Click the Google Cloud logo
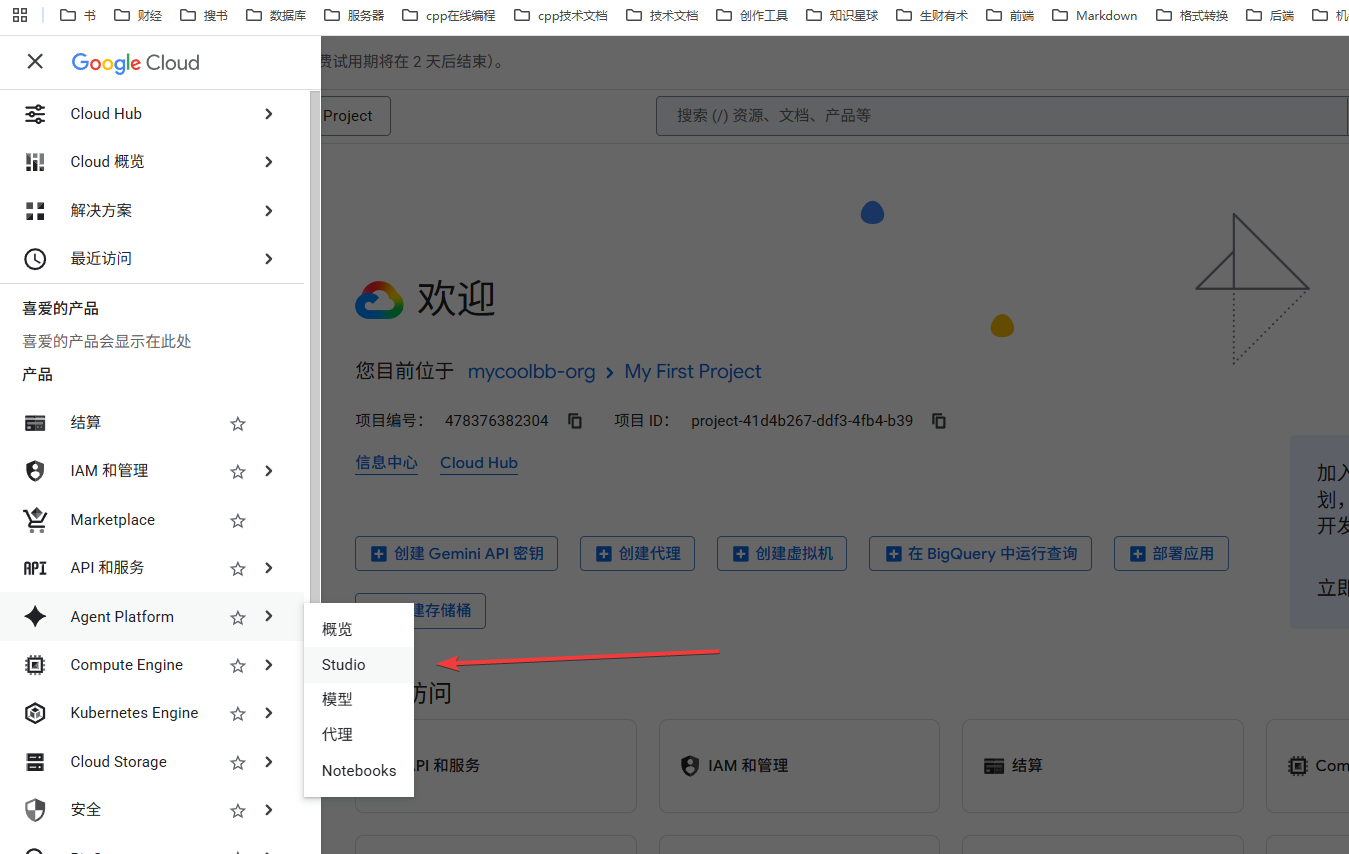 pos(135,63)
